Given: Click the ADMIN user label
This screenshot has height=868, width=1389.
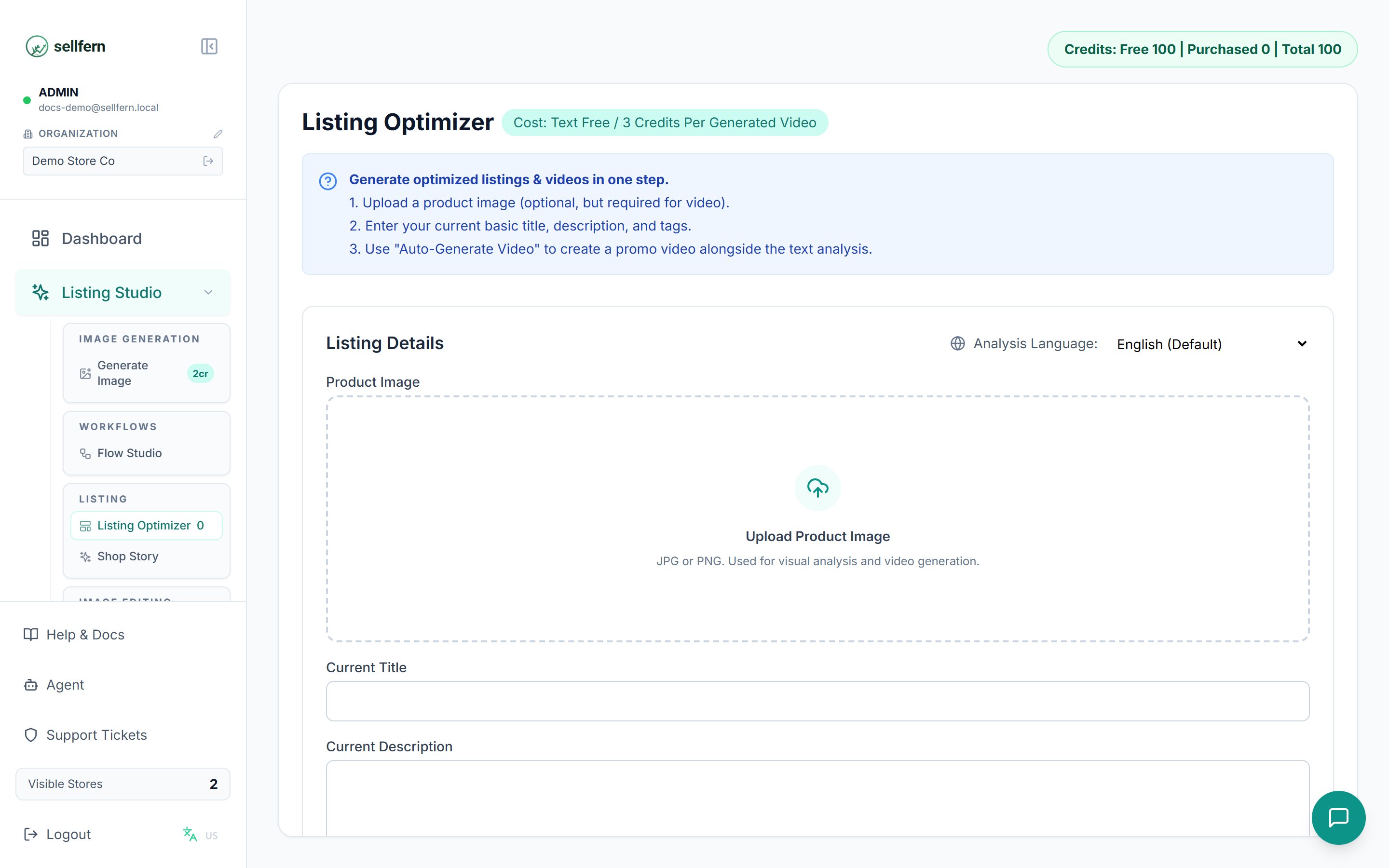Looking at the screenshot, I should [x=58, y=93].
